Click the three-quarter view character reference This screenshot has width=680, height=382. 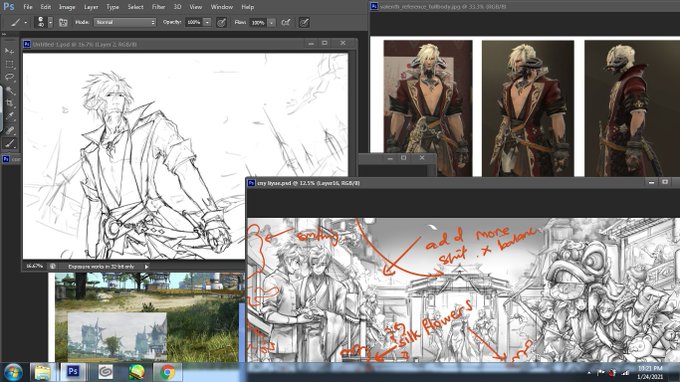click(x=528, y=108)
